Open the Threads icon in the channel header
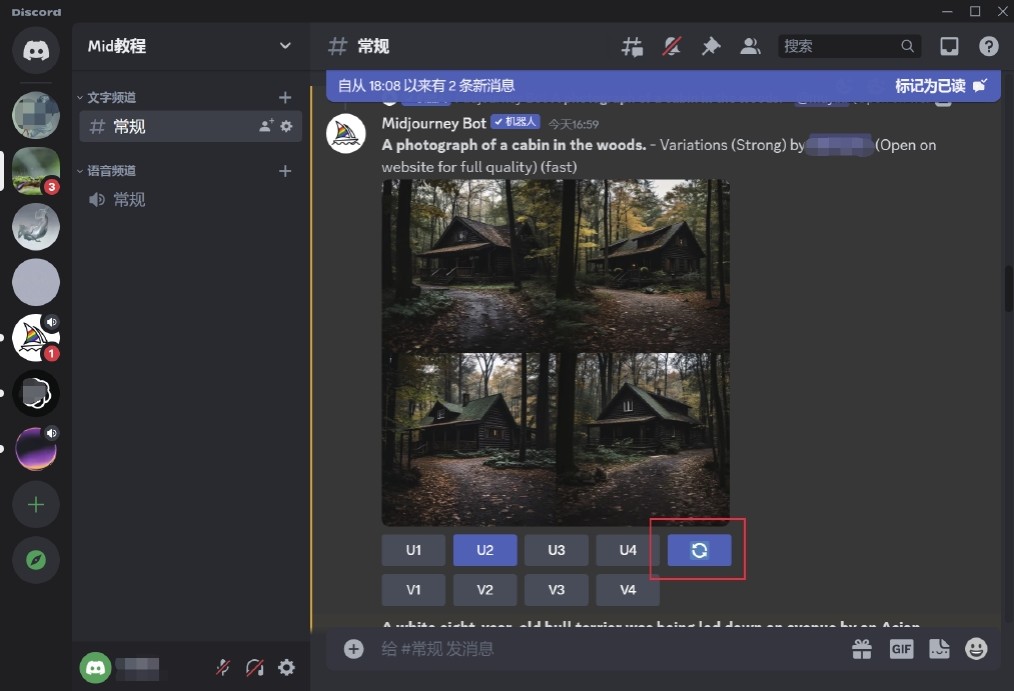The height and width of the screenshot is (691, 1014). tap(632, 47)
